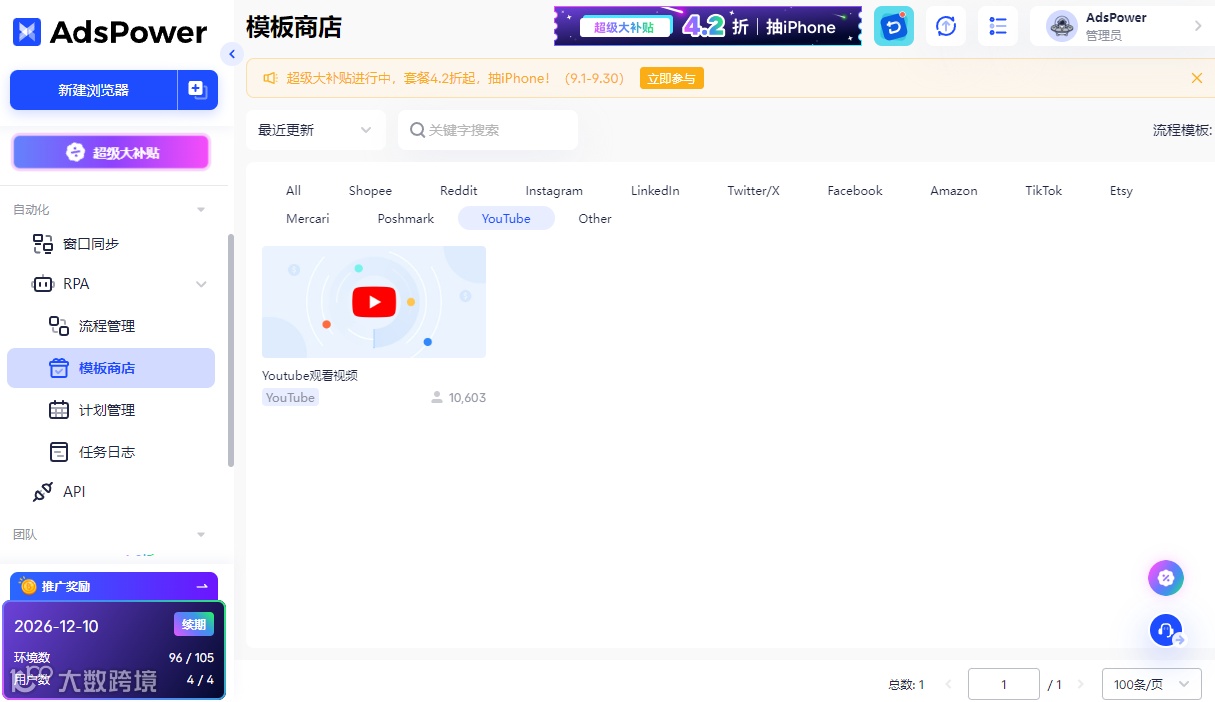This screenshot has width=1215, height=702.
Task: Click the 立即参与 button
Action: point(671,78)
